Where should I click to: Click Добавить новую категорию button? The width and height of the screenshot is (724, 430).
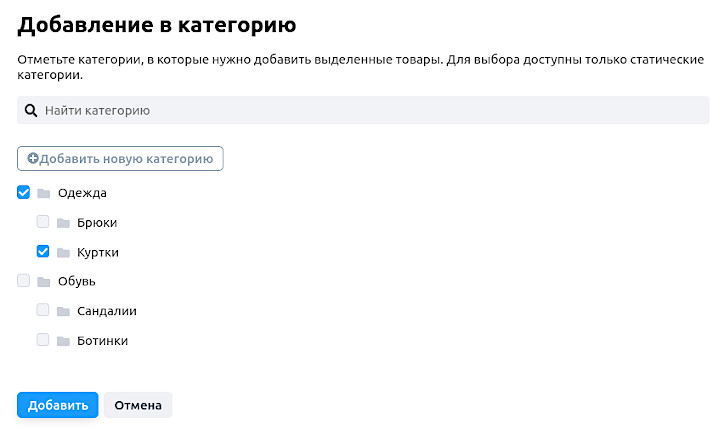pyautogui.click(x=120, y=159)
